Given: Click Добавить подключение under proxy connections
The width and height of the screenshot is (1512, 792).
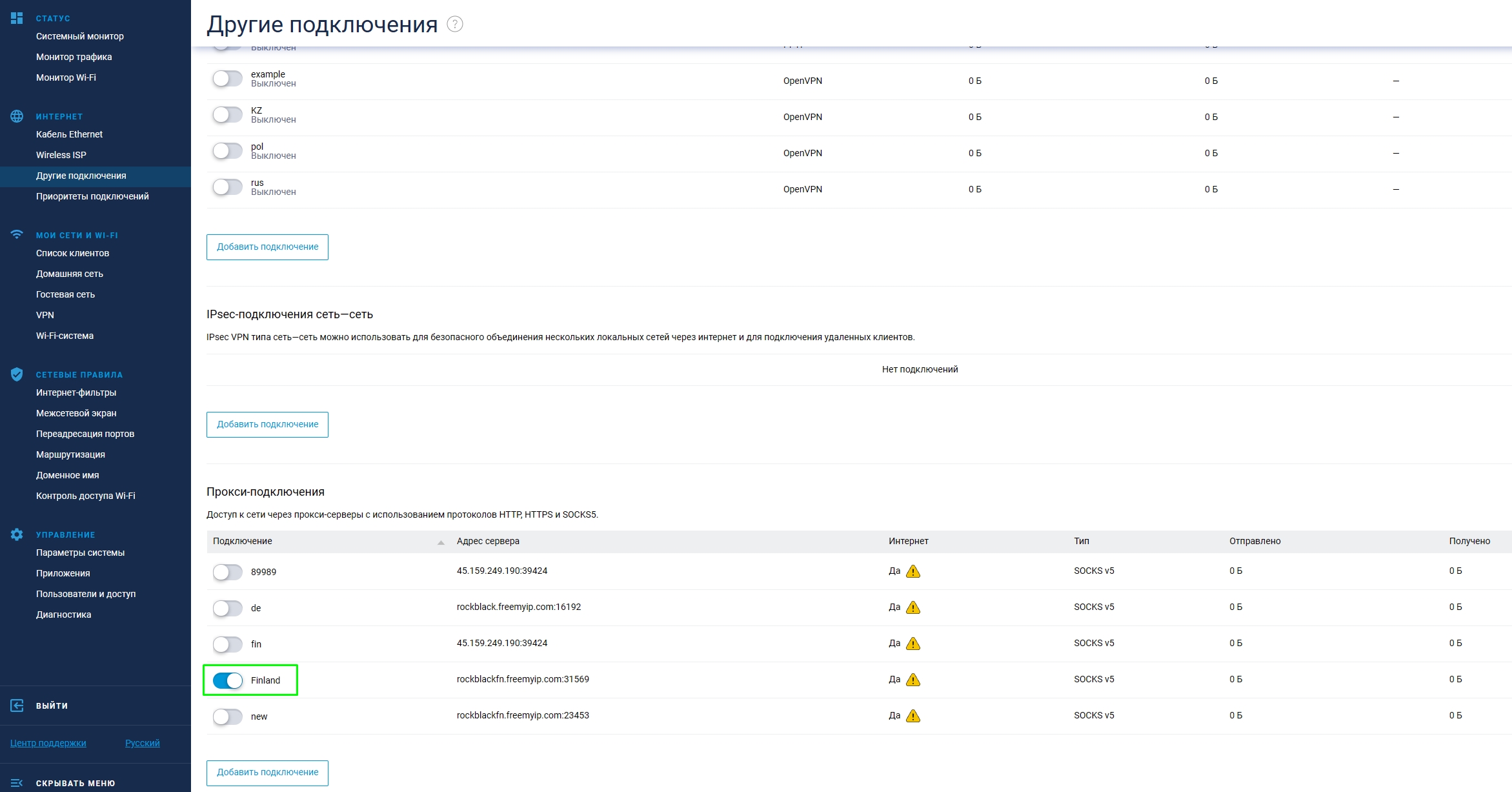Looking at the screenshot, I should click(x=267, y=773).
